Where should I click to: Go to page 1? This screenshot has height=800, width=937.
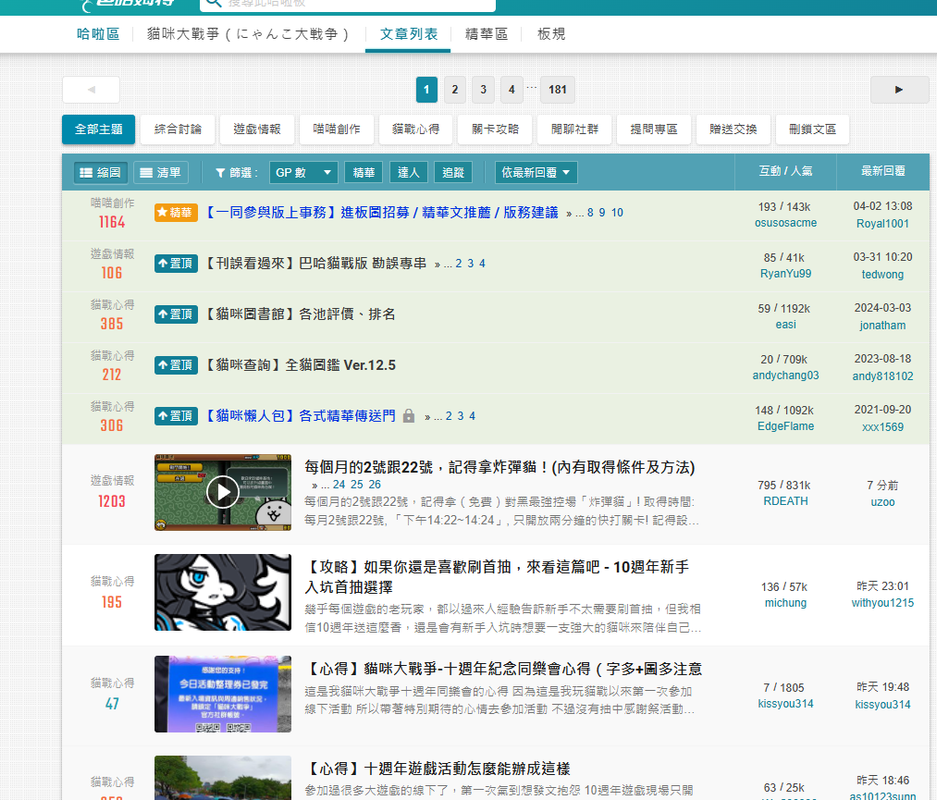(427, 90)
